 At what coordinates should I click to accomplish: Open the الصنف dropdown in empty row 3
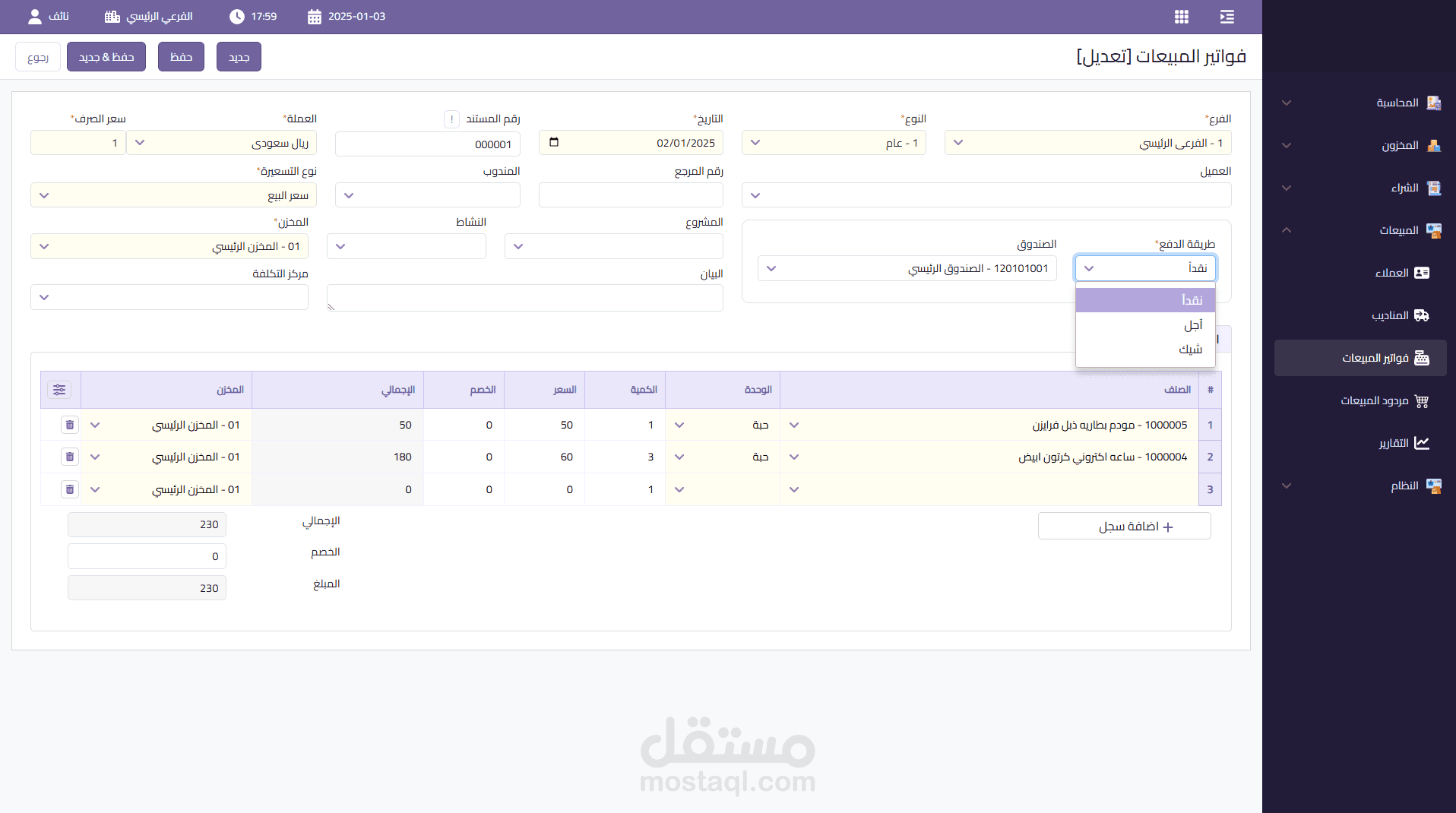point(989,489)
